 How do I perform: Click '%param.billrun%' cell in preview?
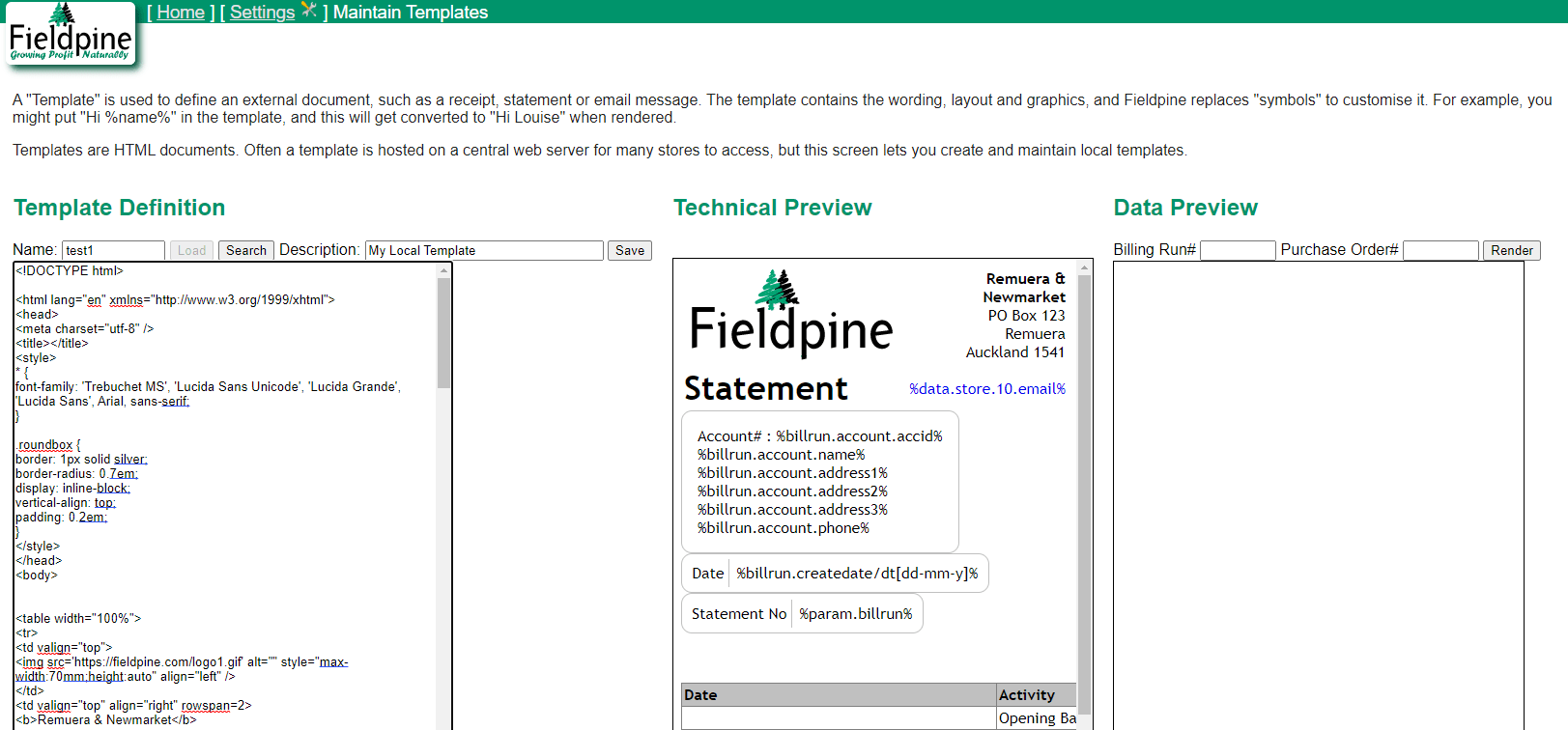pos(856,614)
